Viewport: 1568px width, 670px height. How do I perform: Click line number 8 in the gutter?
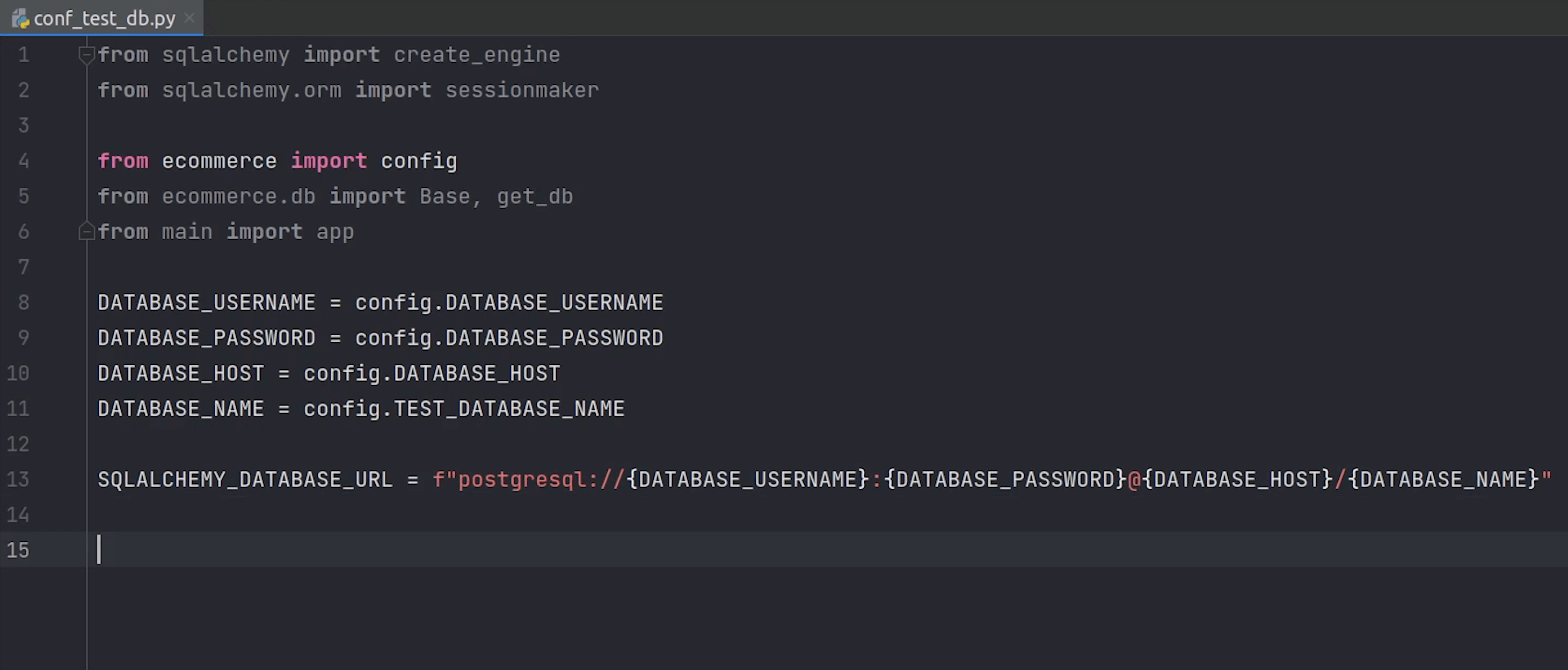[23, 303]
